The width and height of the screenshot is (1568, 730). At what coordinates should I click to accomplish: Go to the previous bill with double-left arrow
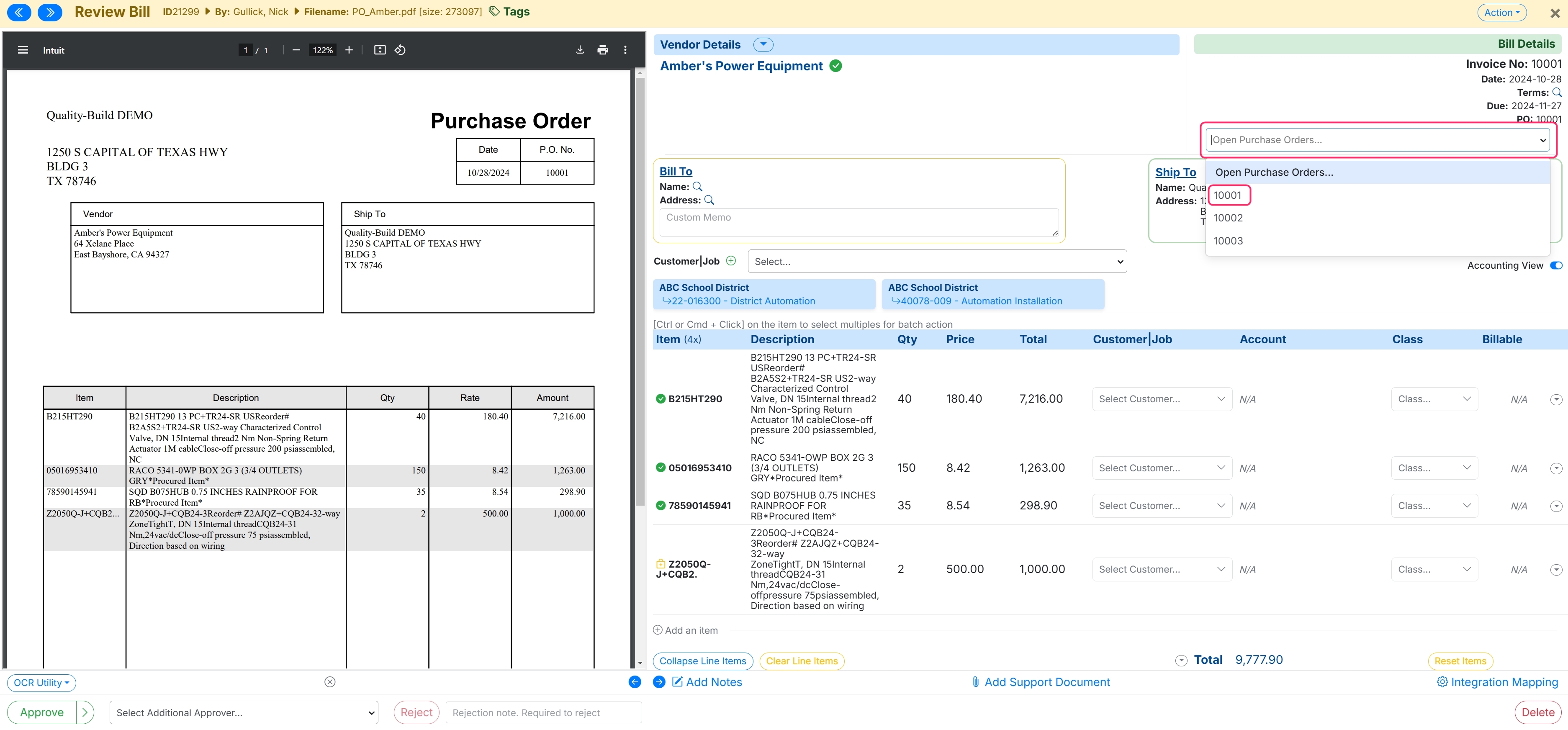(x=19, y=12)
